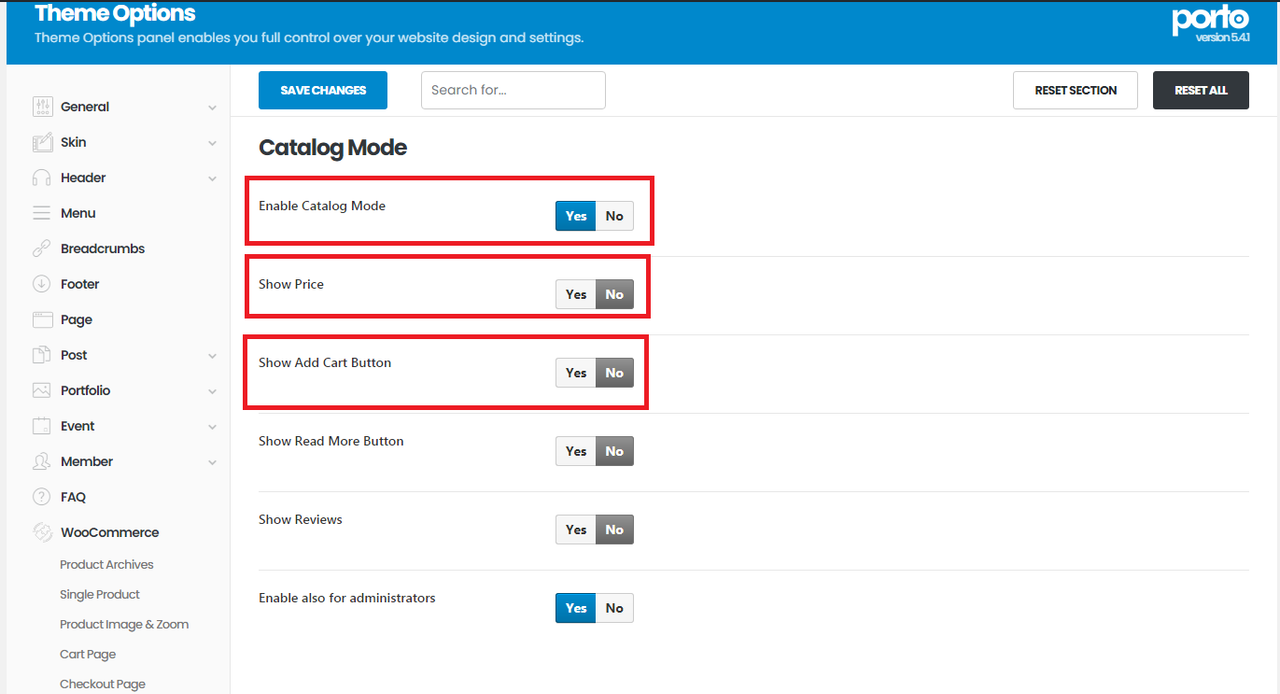This screenshot has width=1280, height=694.
Task: Open Product Archives submenu item
Action: pos(107,565)
